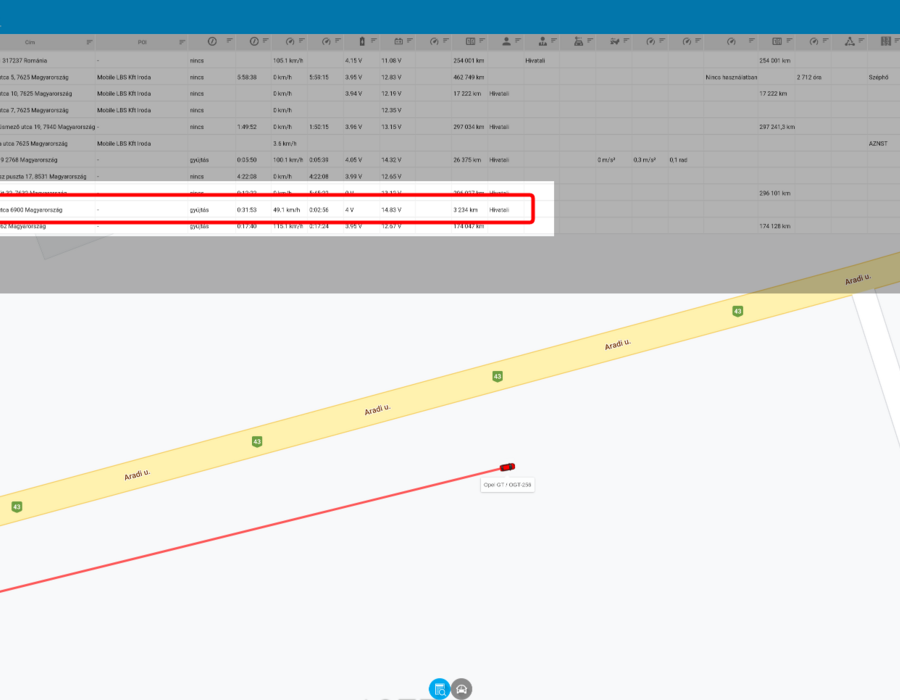Screen dimensions: 900x700
Task: Click the AZNST cell
Action: pyautogui.click(x=878, y=143)
